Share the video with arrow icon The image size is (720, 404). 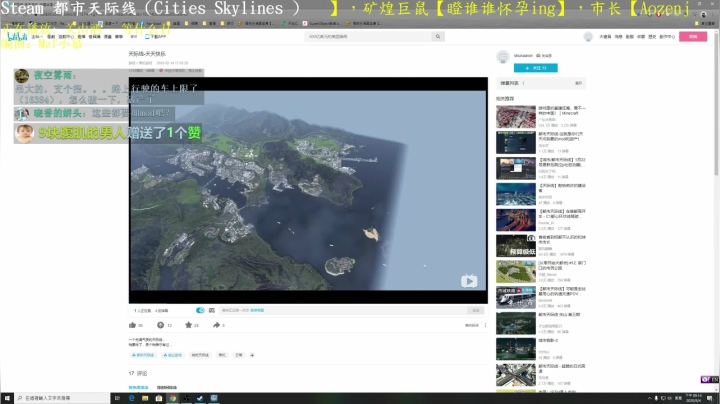[216, 325]
